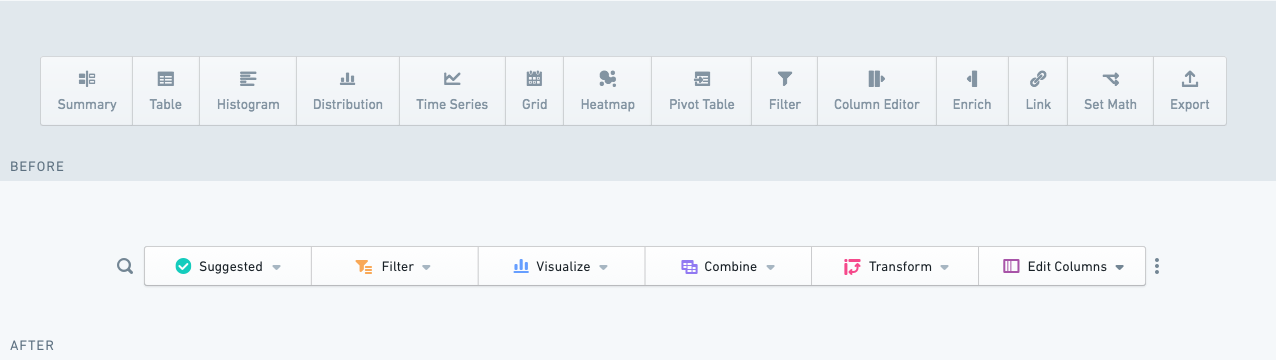Viewport: 1276px width, 360px height.
Task: Open the Distribution chart
Action: 348,91
